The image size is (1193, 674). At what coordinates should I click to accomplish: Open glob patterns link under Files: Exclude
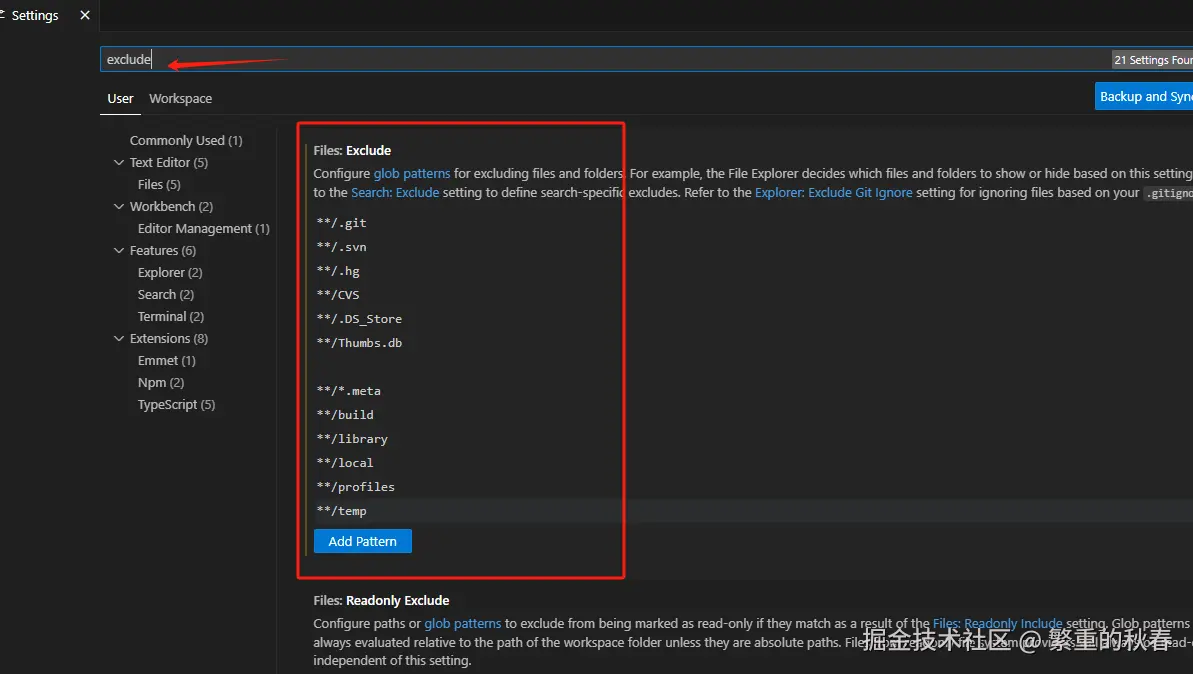[x=412, y=174]
